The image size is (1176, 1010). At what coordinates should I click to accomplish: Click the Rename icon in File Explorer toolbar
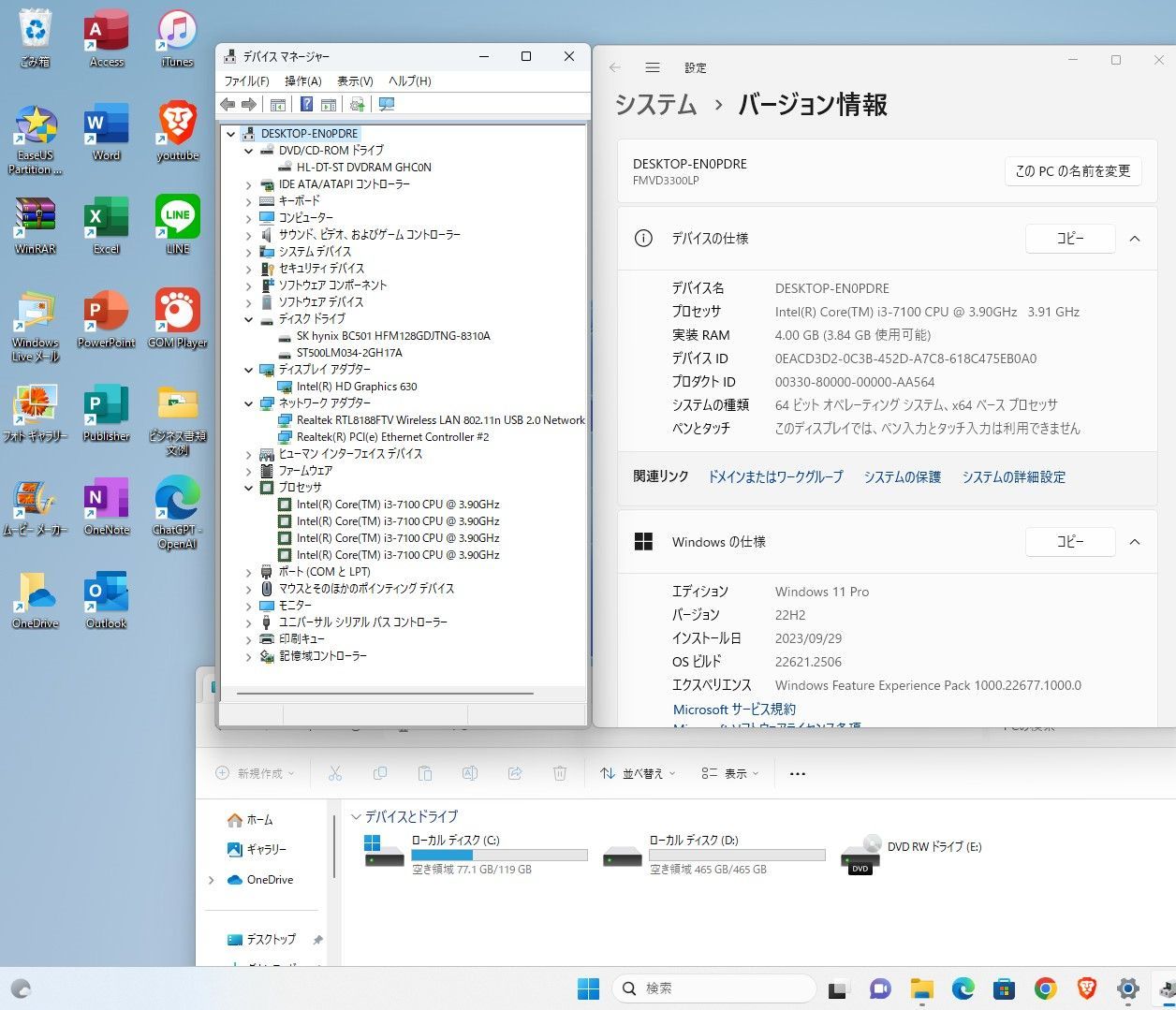click(470, 773)
